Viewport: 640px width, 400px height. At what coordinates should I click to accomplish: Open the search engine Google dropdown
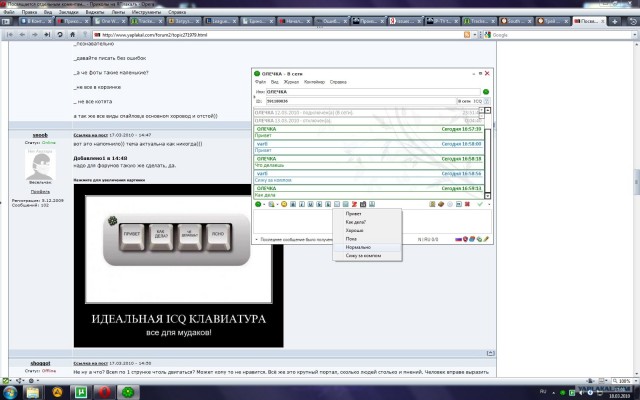[635, 35]
